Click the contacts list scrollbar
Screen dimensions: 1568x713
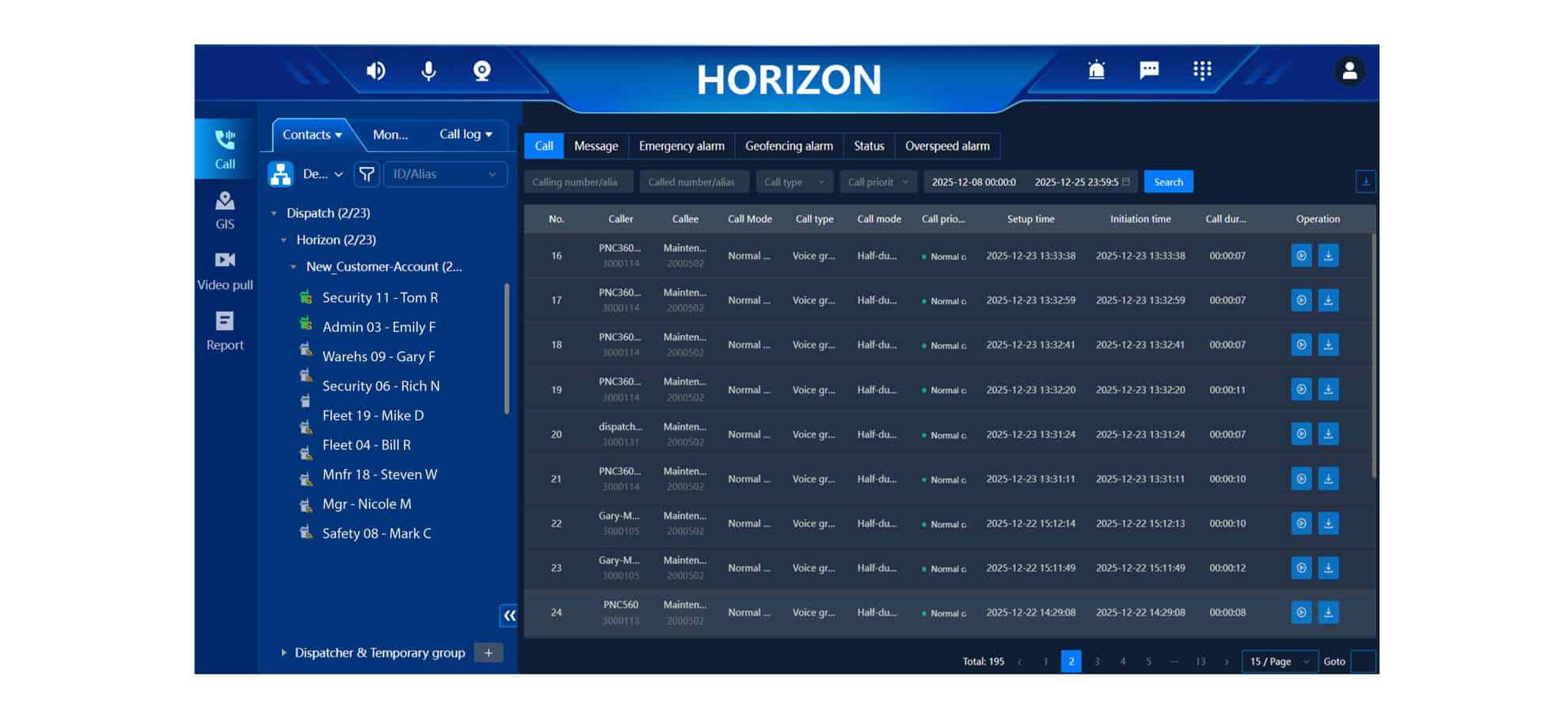507,349
